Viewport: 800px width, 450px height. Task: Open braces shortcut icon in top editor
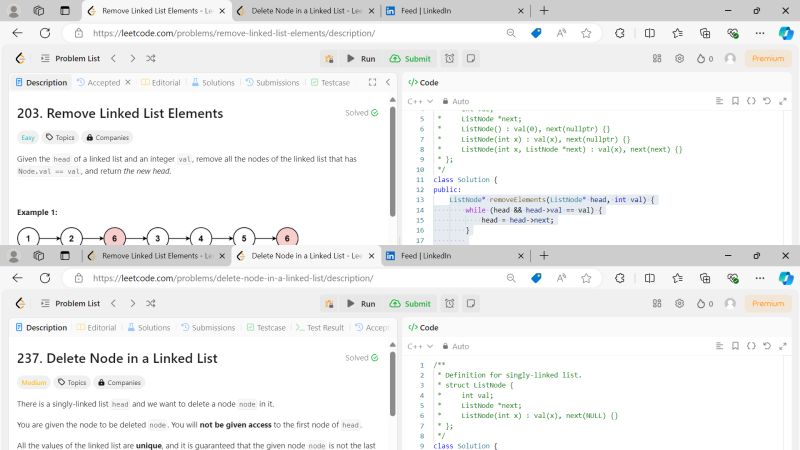[751, 101]
